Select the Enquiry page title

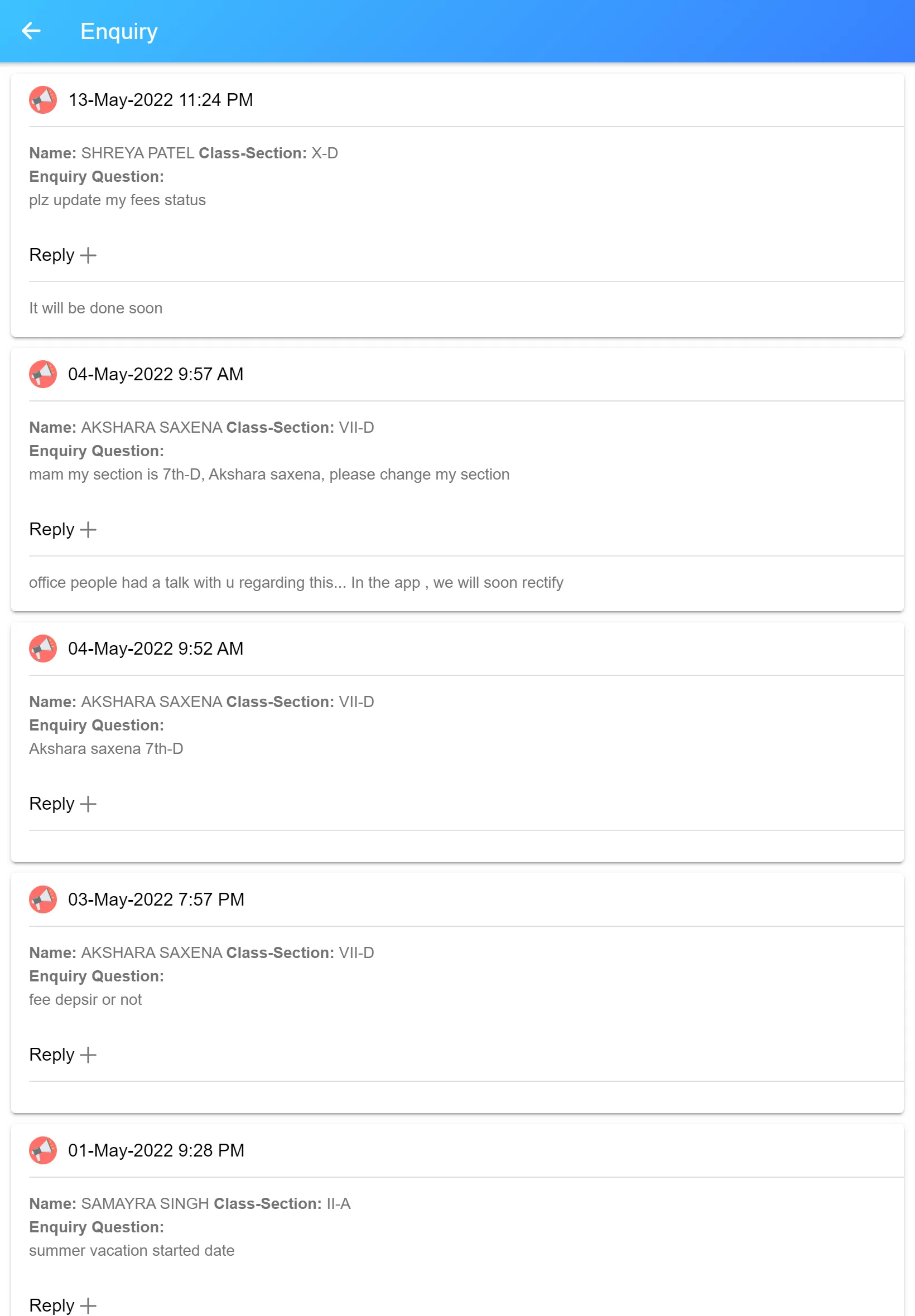(119, 32)
